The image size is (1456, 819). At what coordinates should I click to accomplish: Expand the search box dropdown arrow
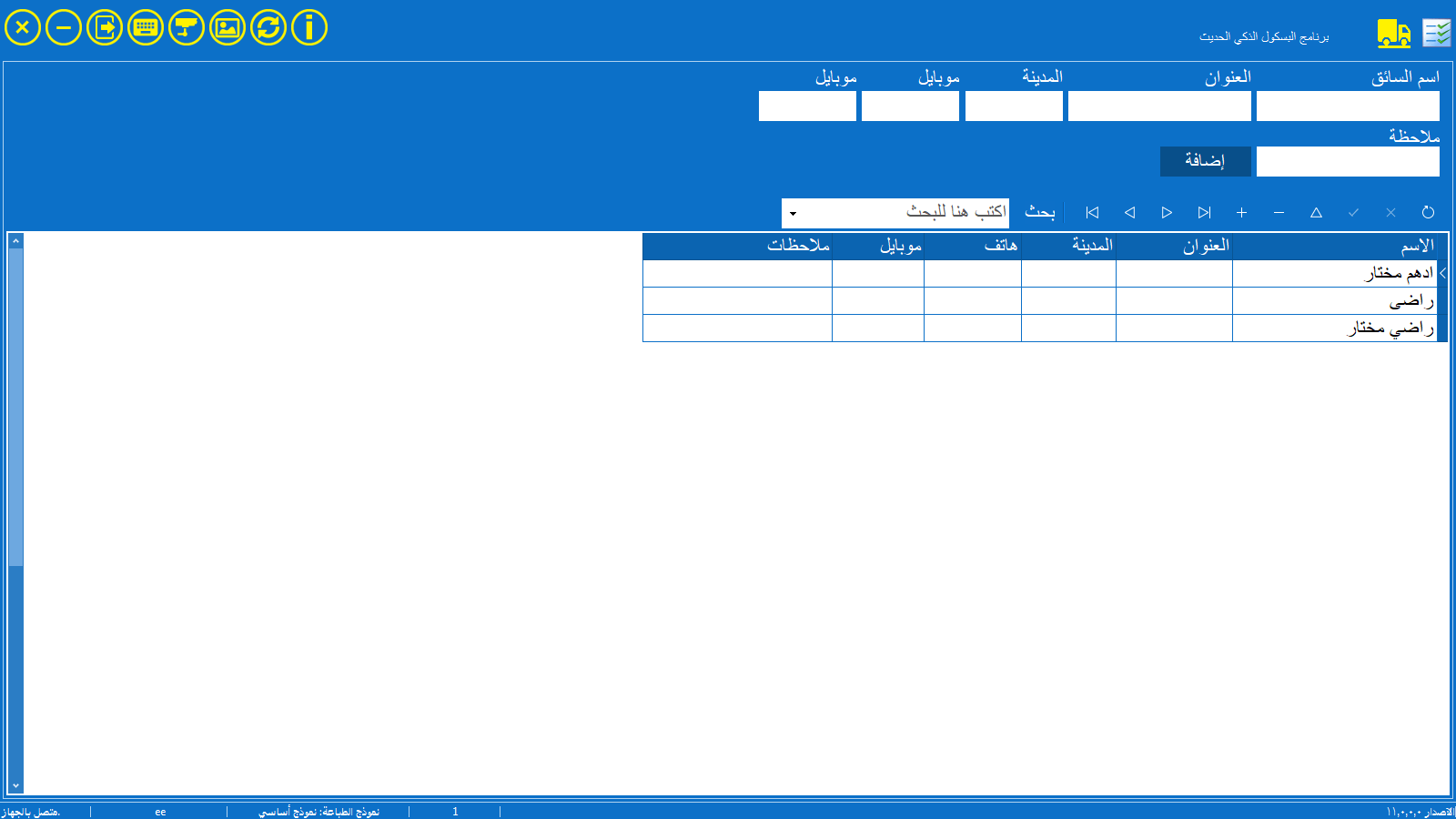pyautogui.click(x=793, y=214)
